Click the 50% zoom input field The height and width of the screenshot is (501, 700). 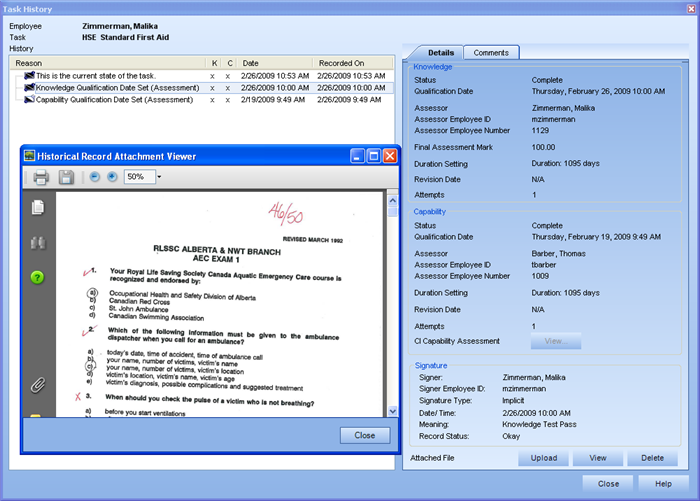[x=140, y=177]
